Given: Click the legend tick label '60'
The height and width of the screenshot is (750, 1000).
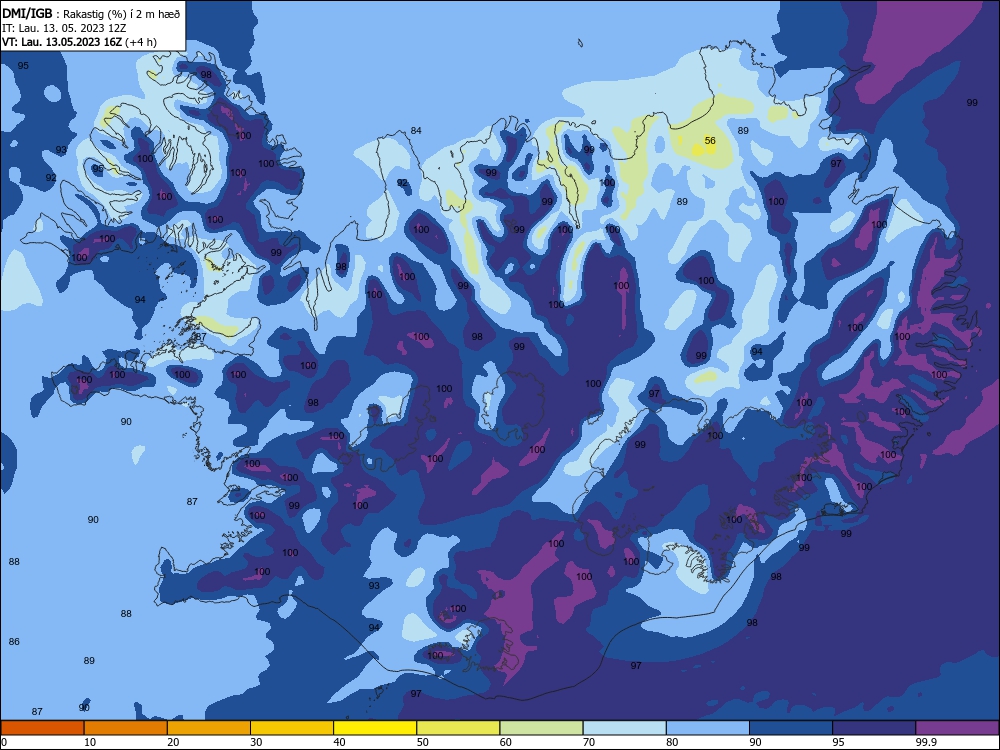Looking at the screenshot, I should pos(506,742).
